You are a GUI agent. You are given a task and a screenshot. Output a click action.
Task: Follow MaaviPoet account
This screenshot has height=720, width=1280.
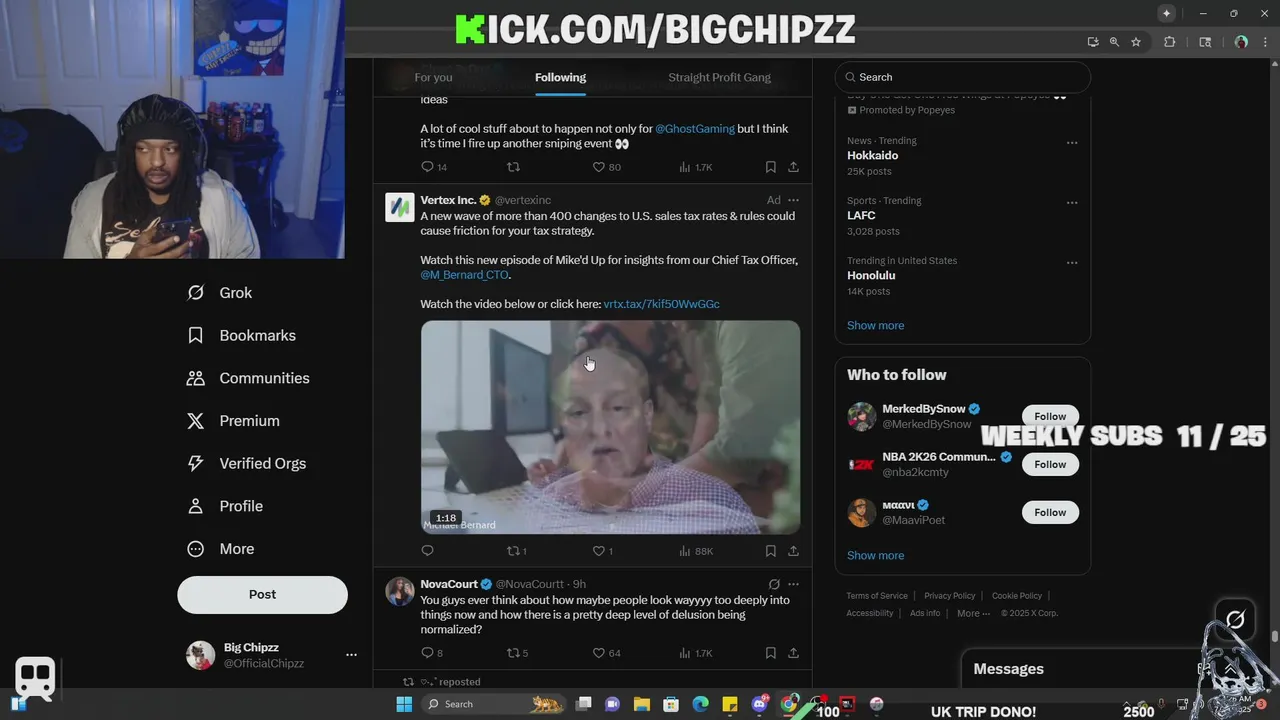(x=1050, y=512)
